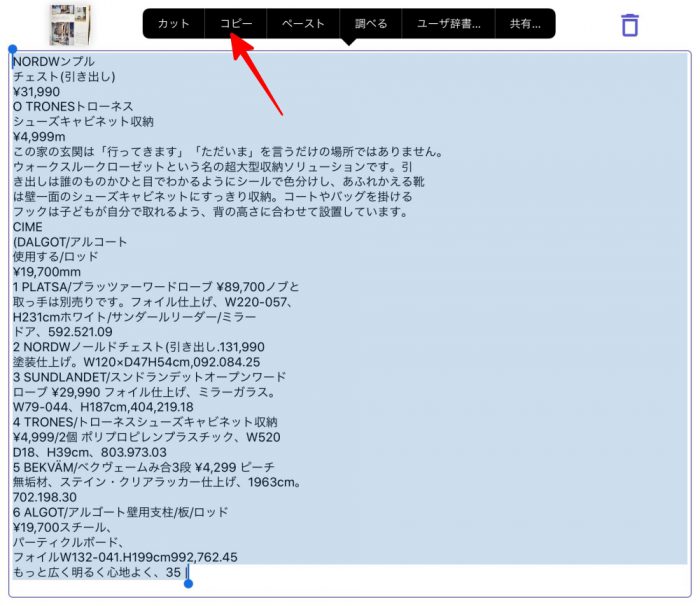Tap the value ¥19,700mm
The width and height of the screenshot is (700, 606).
pyautogui.click(x=47, y=272)
